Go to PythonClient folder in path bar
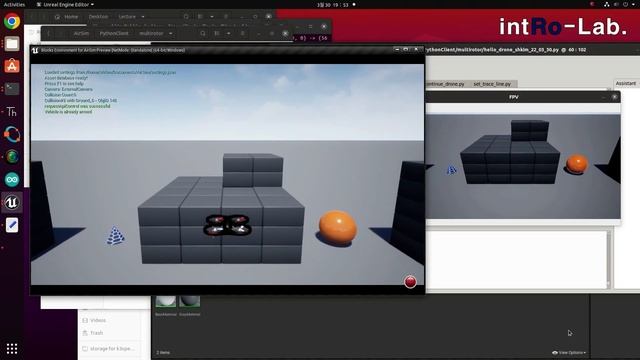640x360 pixels. (x=114, y=33)
